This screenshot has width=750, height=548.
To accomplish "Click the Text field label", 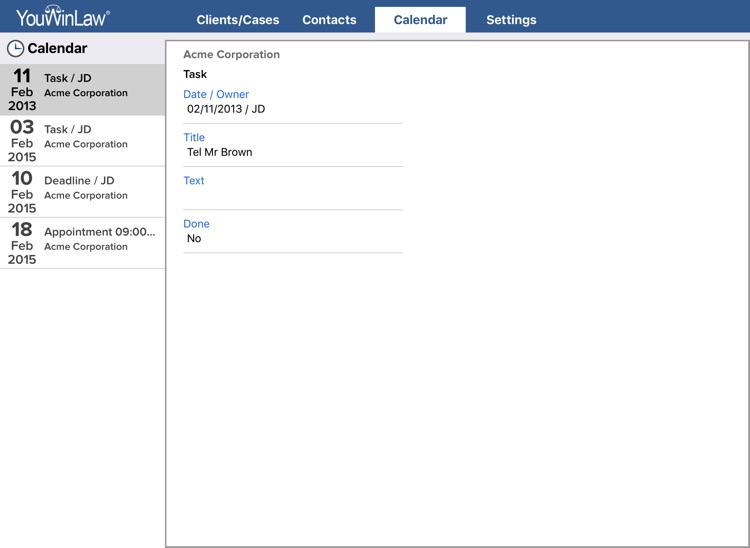I will click(x=194, y=180).
